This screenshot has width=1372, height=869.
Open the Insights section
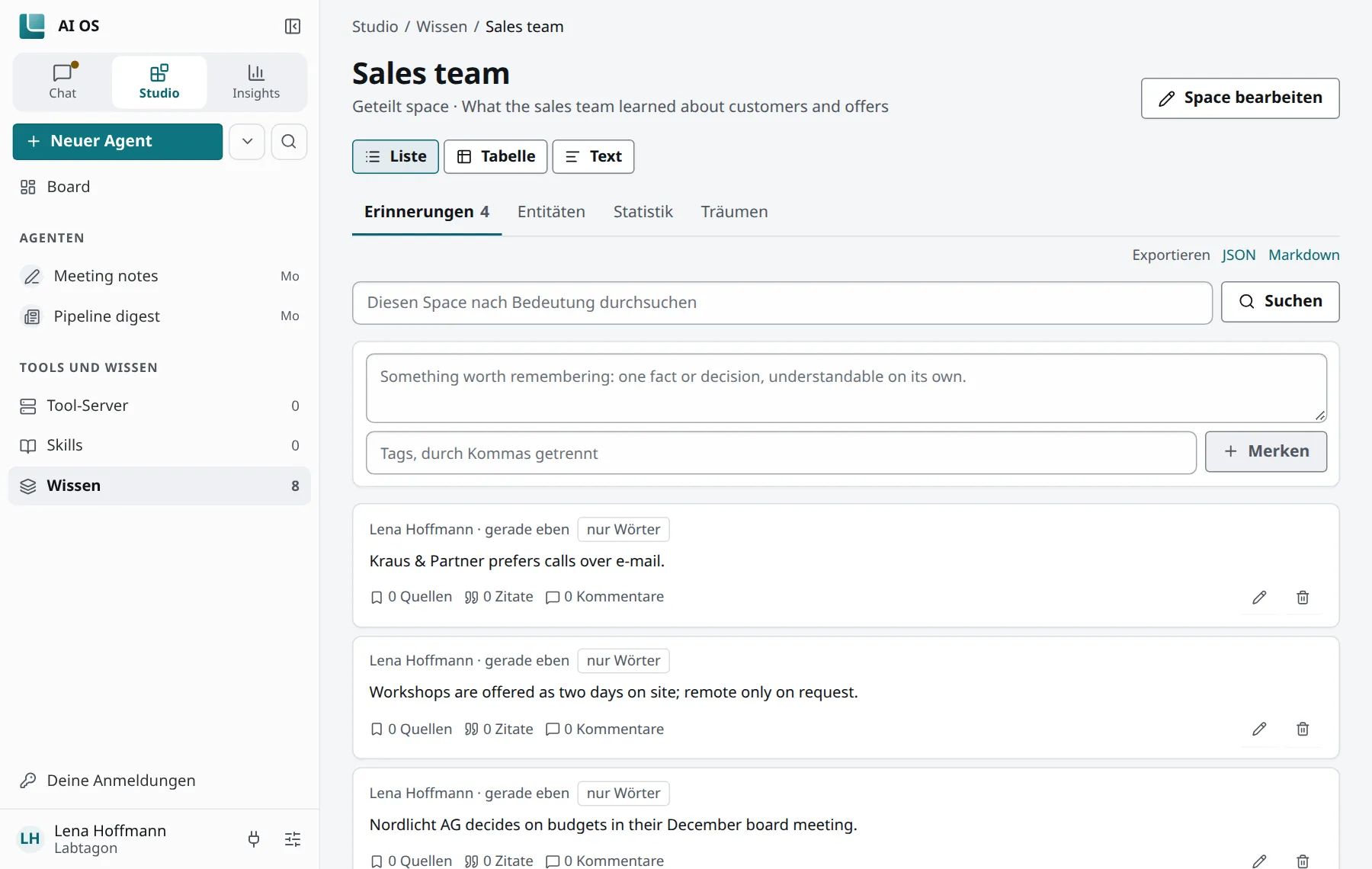click(x=256, y=82)
